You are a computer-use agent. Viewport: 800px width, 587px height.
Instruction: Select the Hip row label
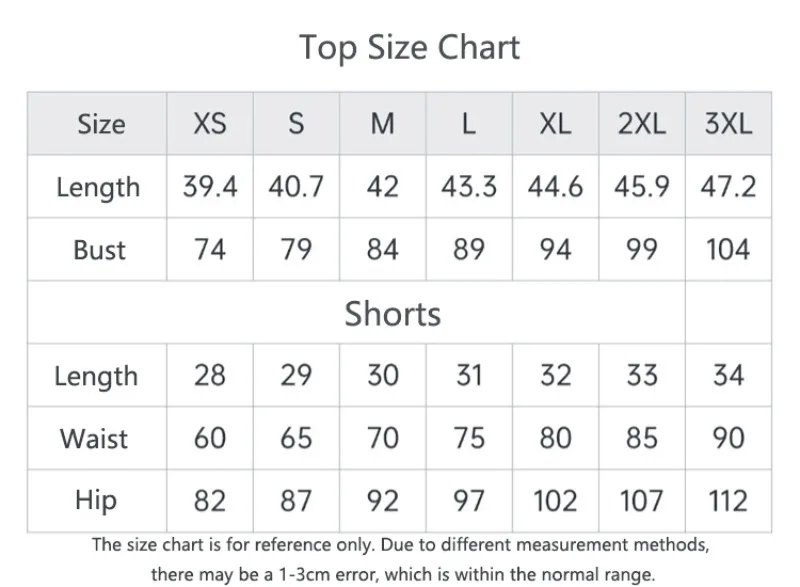pos(96,501)
